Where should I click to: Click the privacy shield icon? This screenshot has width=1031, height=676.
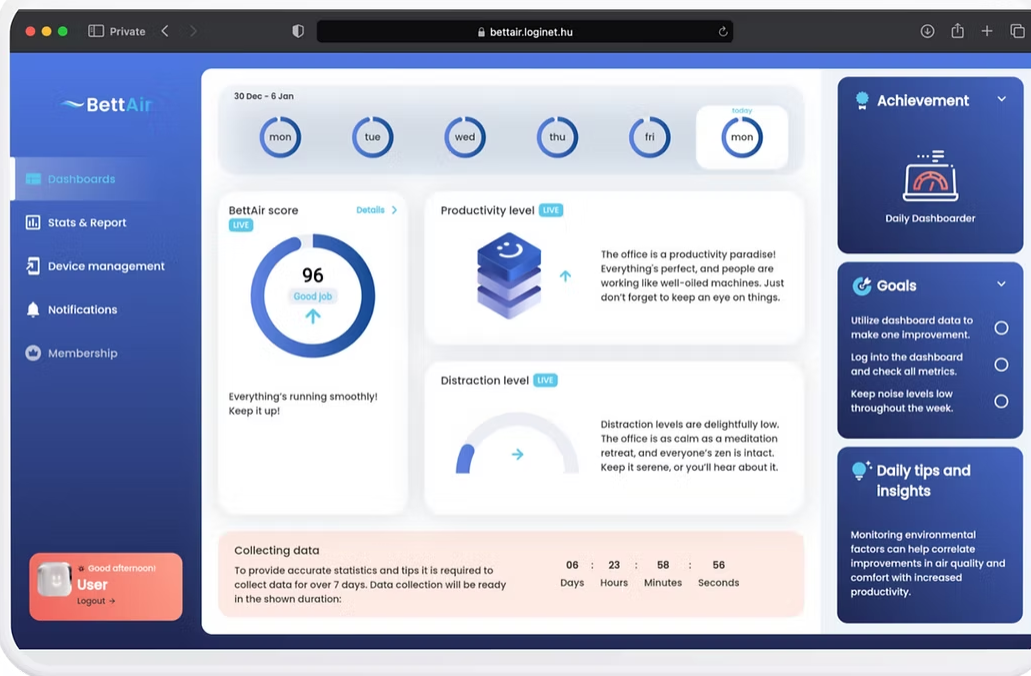coord(298,31)
